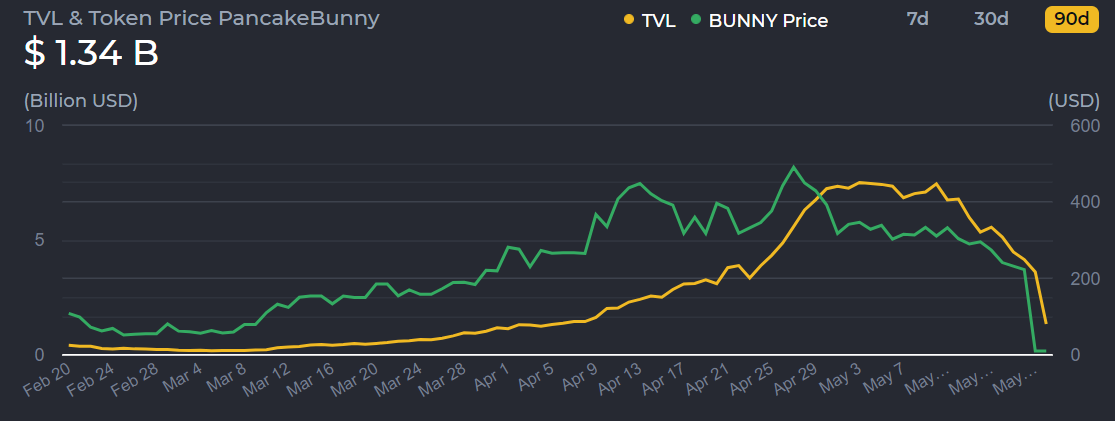Click the 'Mar 8' date label
Viewport: 1115px width, 421px height.
pos(225,376)
